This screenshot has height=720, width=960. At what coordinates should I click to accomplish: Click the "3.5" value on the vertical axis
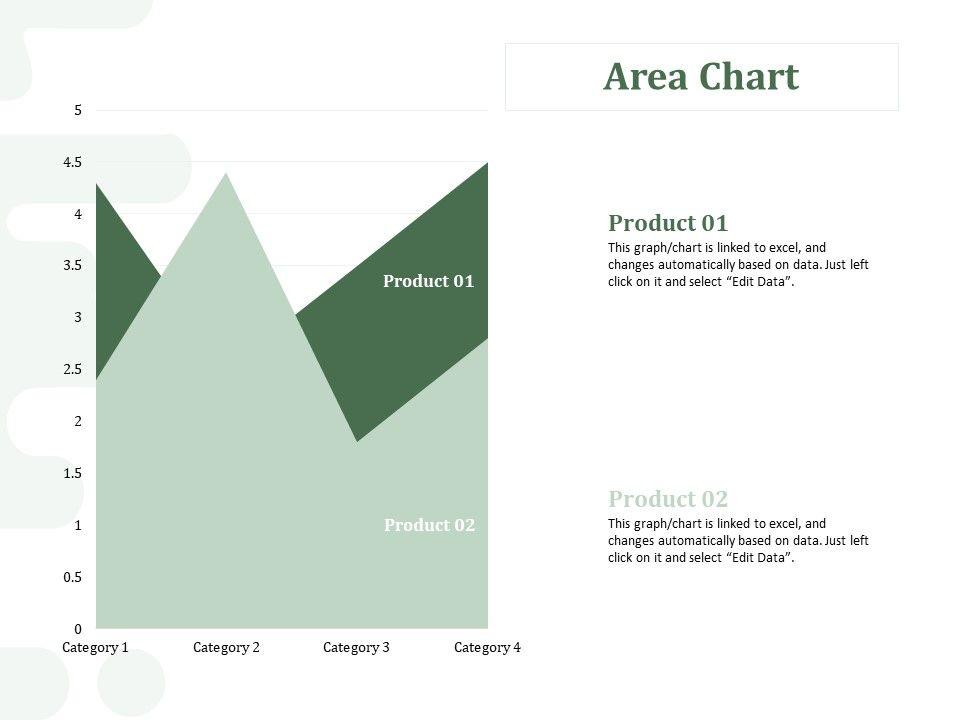72,265
